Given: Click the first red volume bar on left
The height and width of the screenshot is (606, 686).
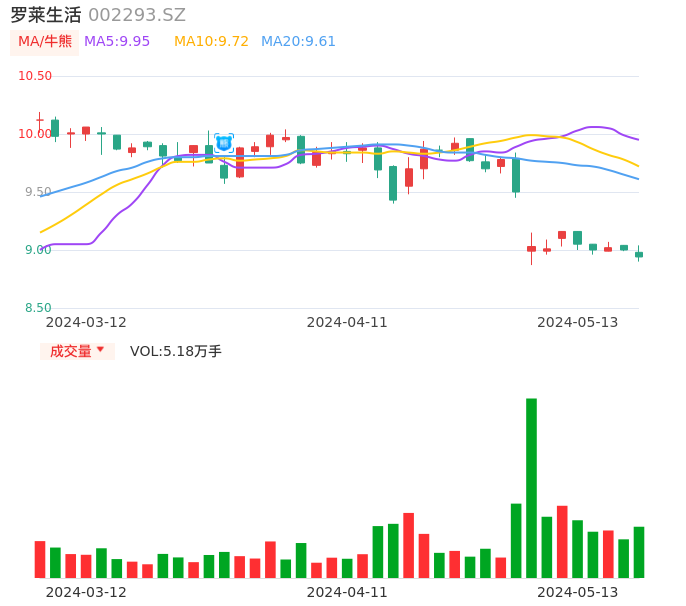Looking at the screenshot, I should 40,559.
